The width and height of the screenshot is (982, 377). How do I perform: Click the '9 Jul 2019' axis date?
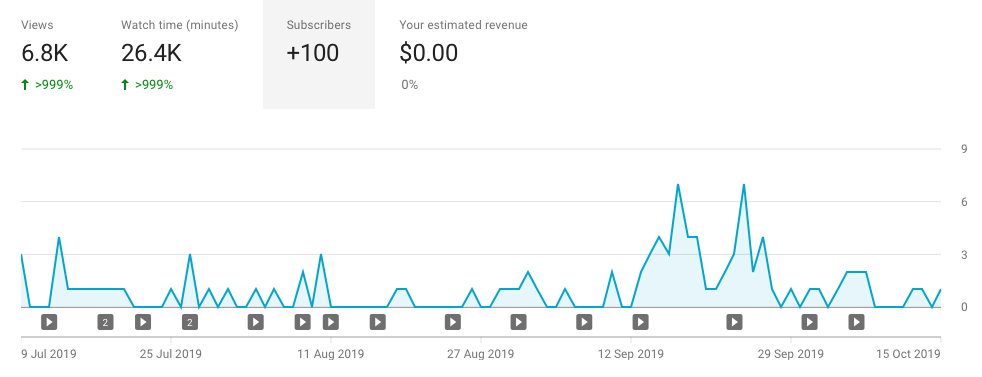click(49, 354)
